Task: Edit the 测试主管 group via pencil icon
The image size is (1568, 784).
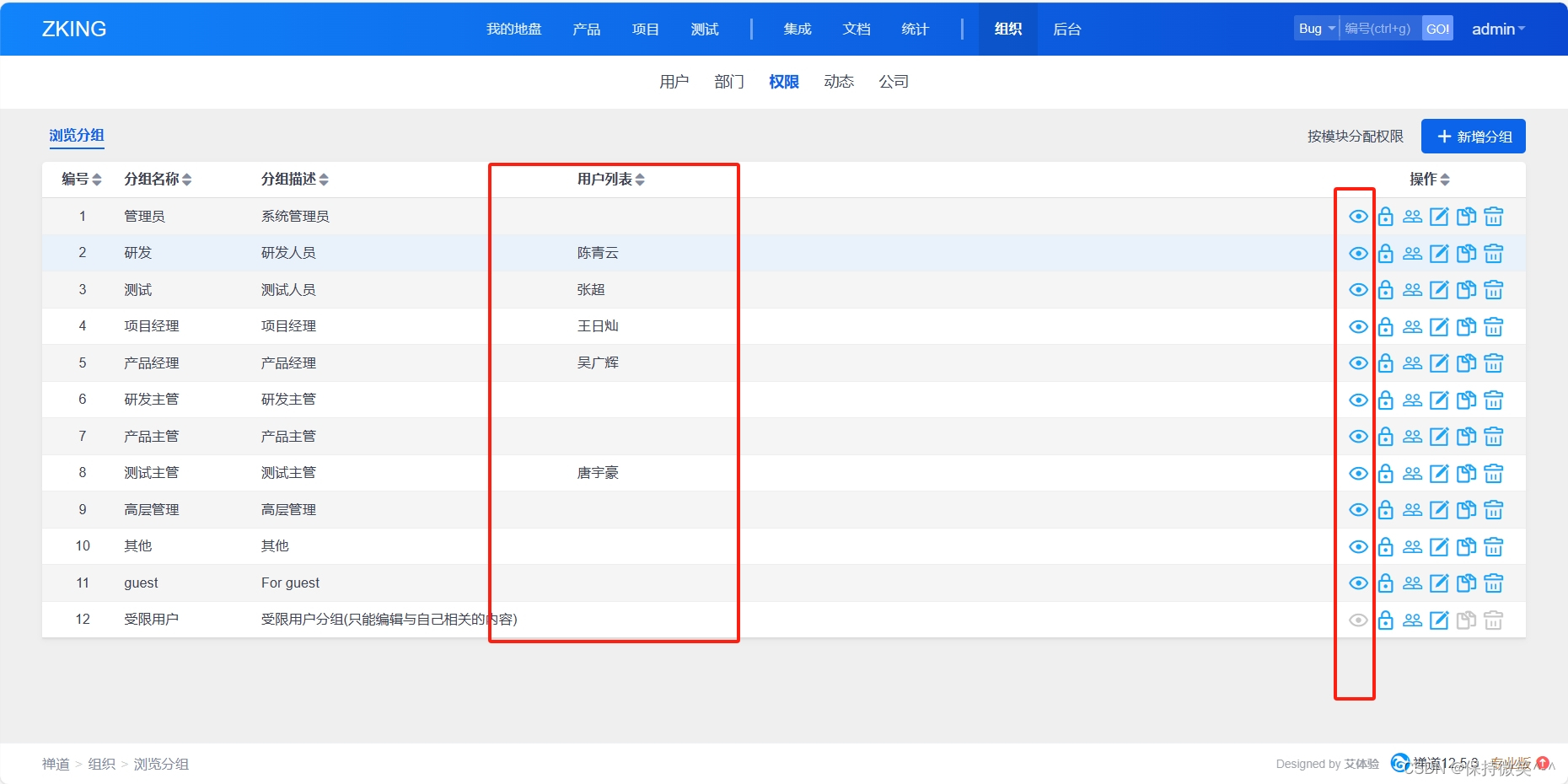Action: [x=1439, y=474]
